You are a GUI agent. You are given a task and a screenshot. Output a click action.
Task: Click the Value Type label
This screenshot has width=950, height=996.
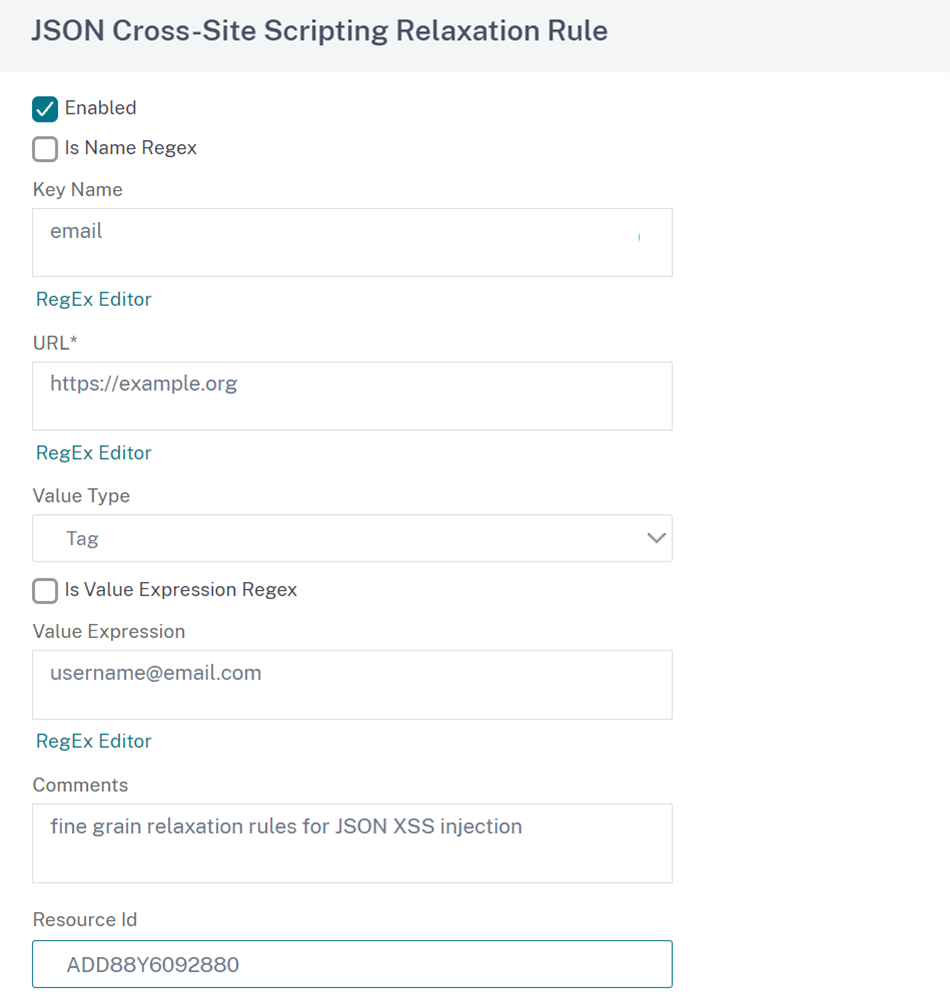[81, 495]
